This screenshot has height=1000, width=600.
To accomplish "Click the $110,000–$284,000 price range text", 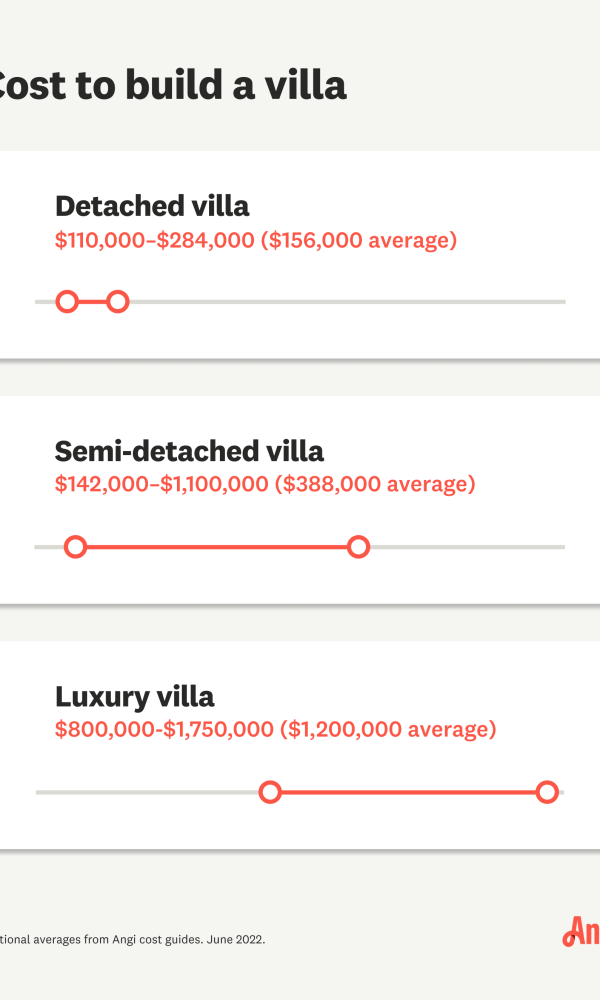I will pos(155,240).
